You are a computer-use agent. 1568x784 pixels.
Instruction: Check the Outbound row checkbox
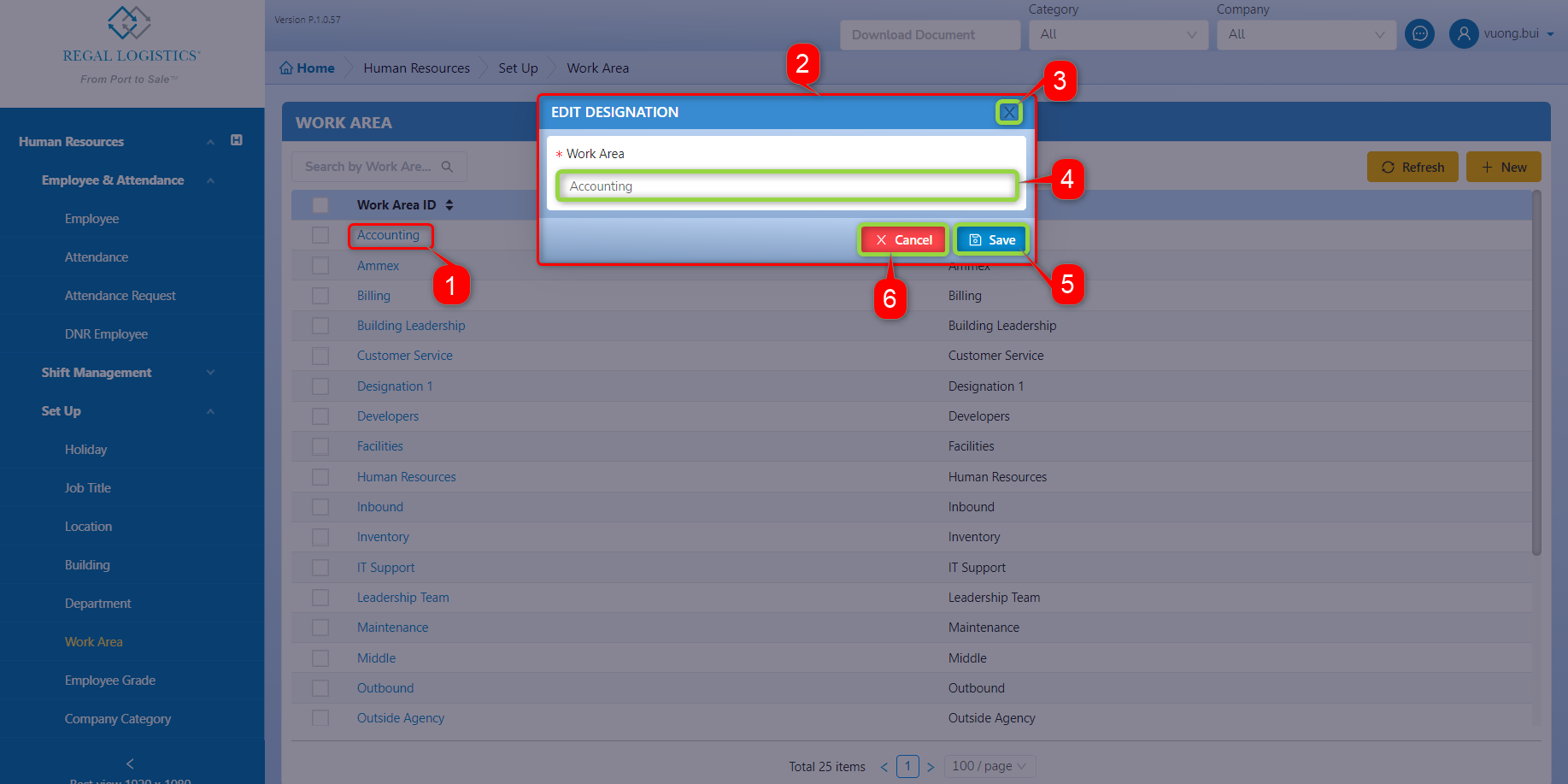pos(320,688)
